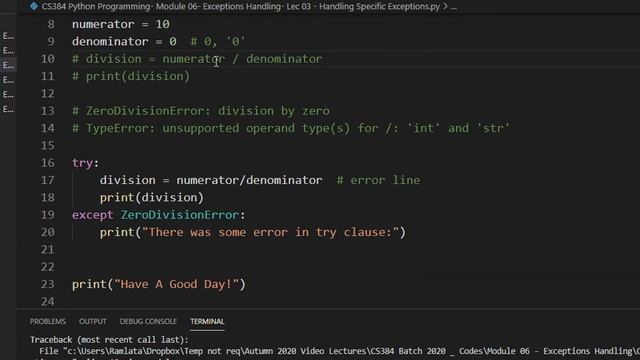Click the comment "# 0, '0'"
The width and height of the screenshot is (640, 360).
pyautogui.click(x=218, y=42)
